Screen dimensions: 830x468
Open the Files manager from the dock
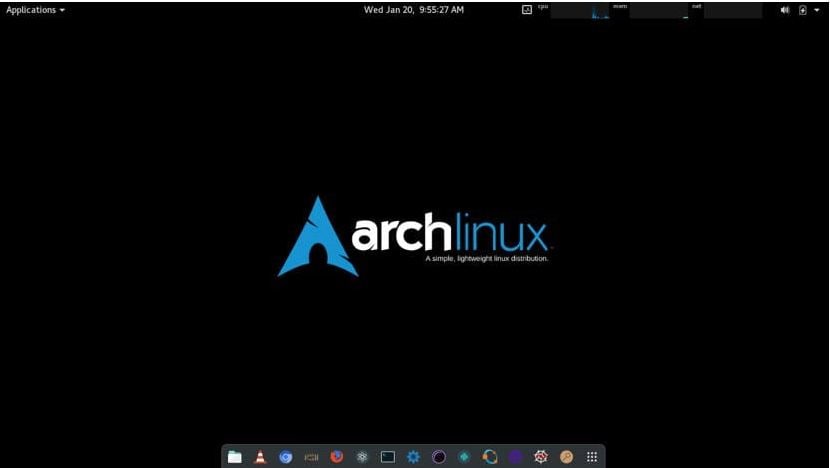click(234, 456)
